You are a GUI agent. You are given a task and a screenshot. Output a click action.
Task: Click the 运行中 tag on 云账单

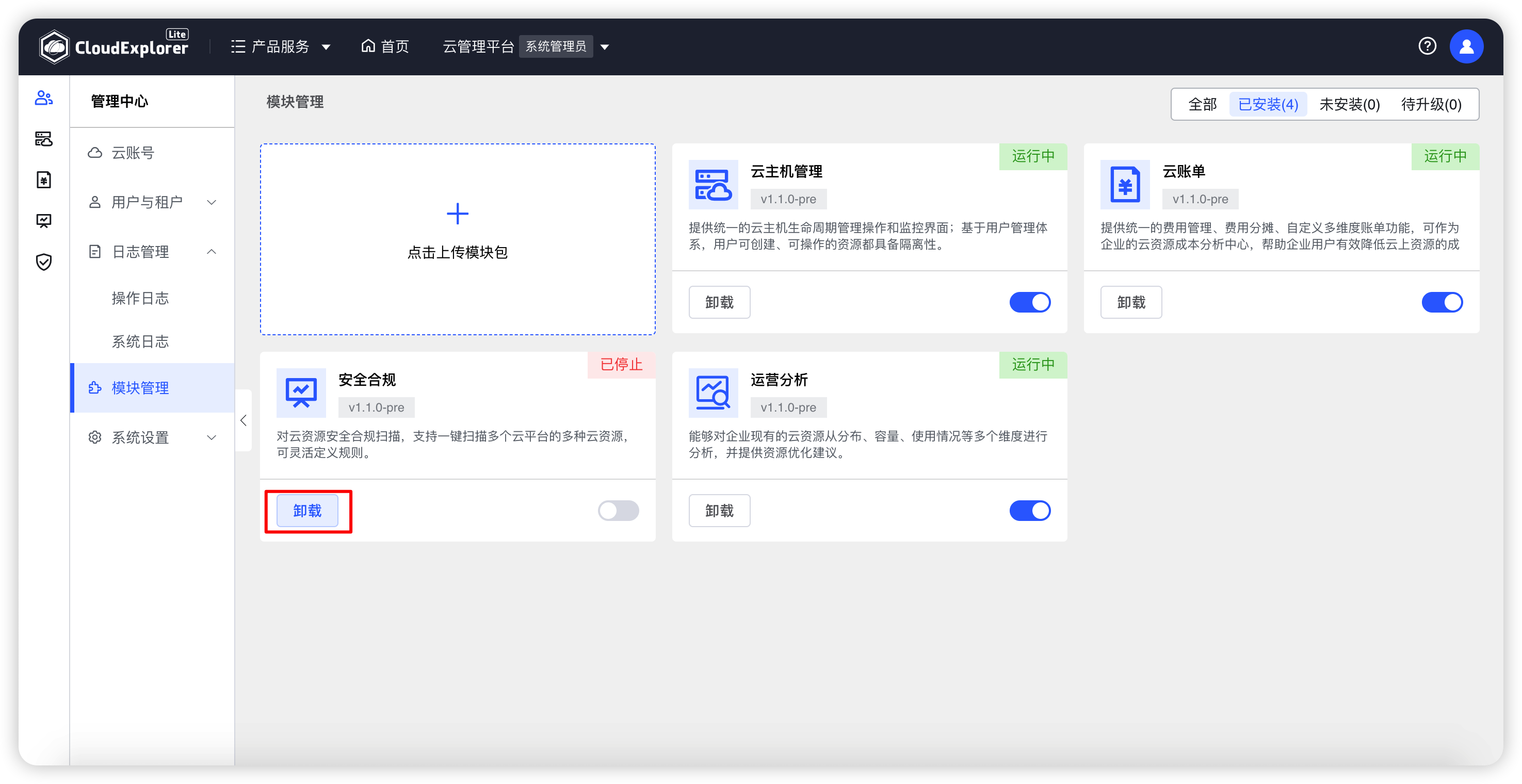1445,156
